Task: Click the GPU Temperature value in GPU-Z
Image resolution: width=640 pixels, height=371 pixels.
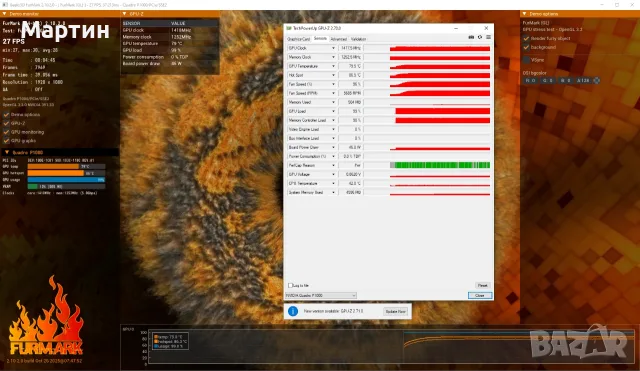Action: (x=350, y=66)
